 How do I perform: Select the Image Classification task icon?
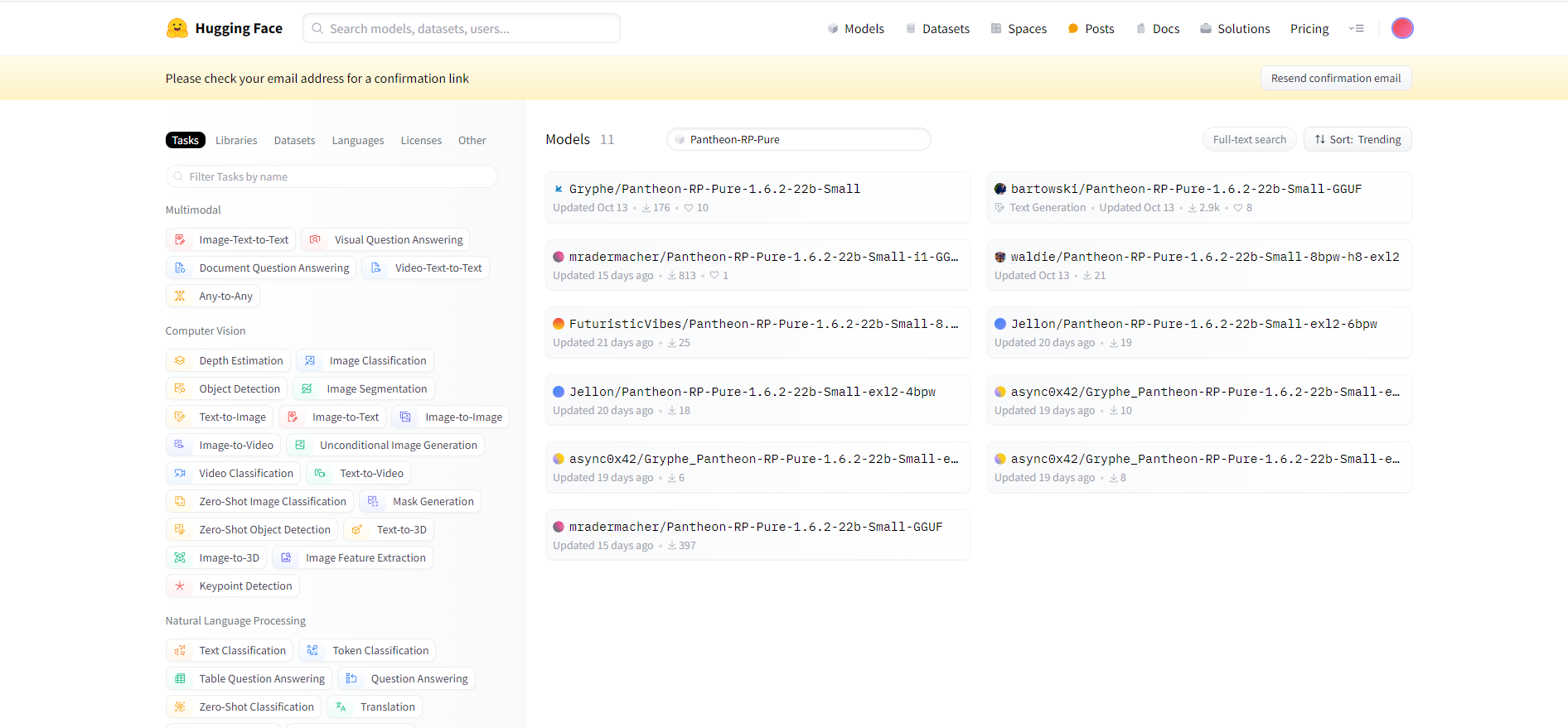[310, 361]
